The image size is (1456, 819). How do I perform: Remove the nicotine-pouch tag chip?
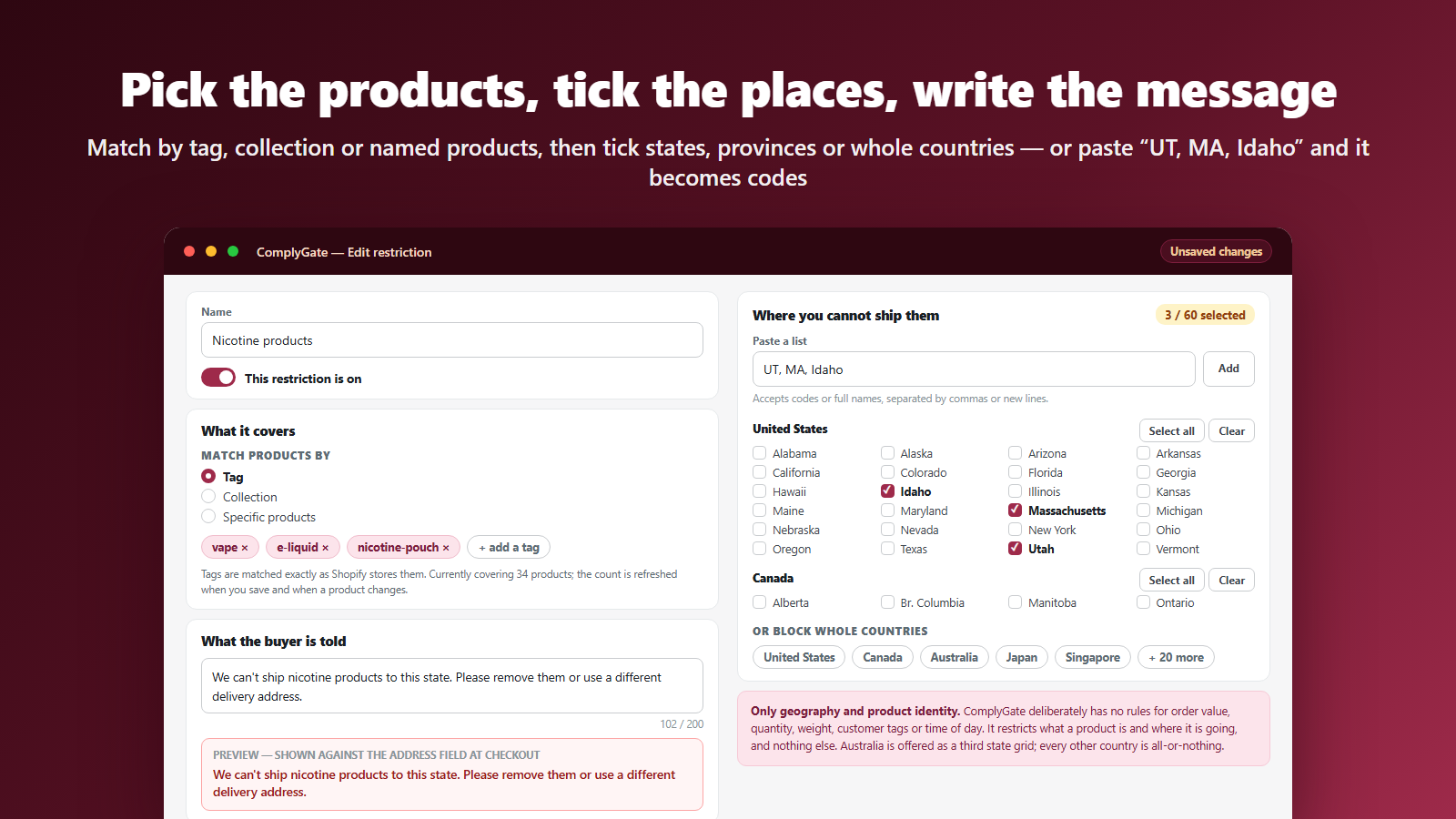click(446, 548)
